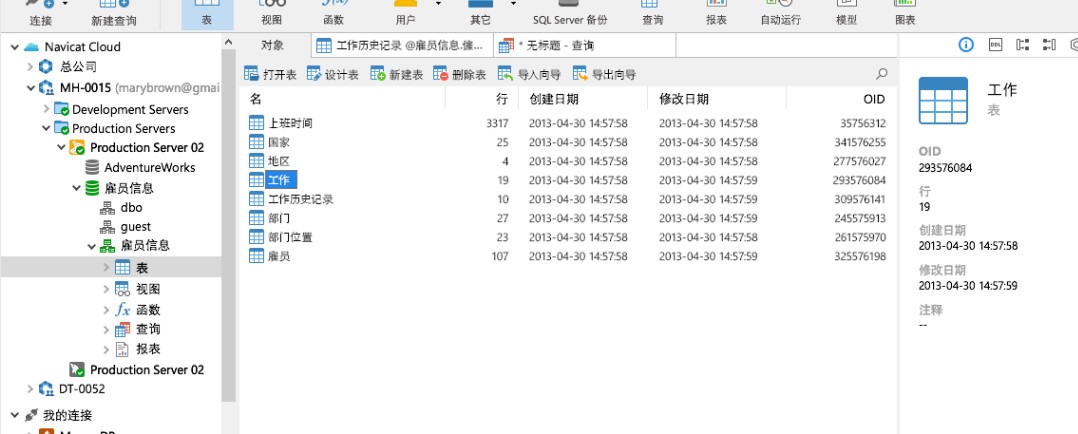Open the dropdown arrow beside 连接
The width and height of the screenshot is (1078, 434).
click(65, 3)
